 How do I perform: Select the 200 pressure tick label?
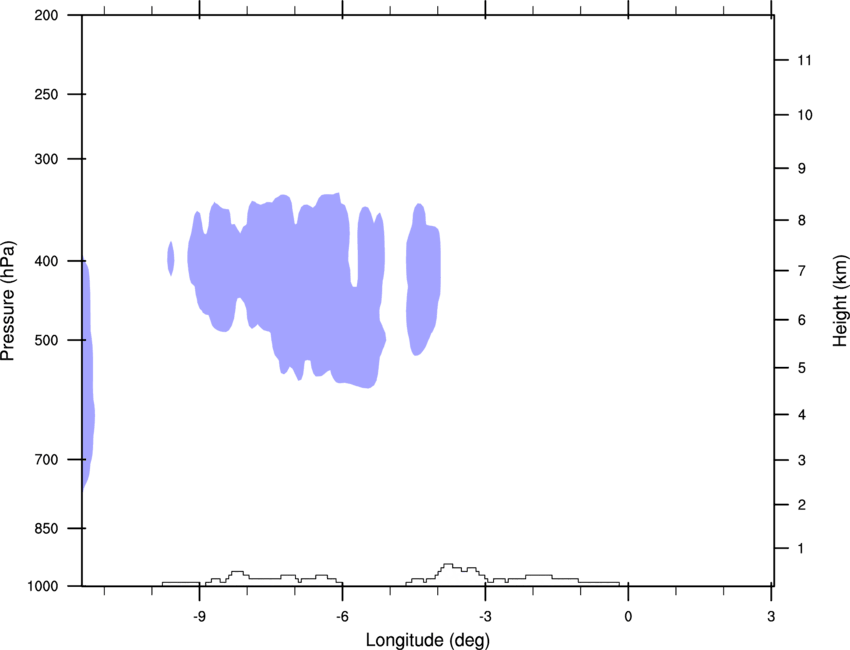pos(46,15)
